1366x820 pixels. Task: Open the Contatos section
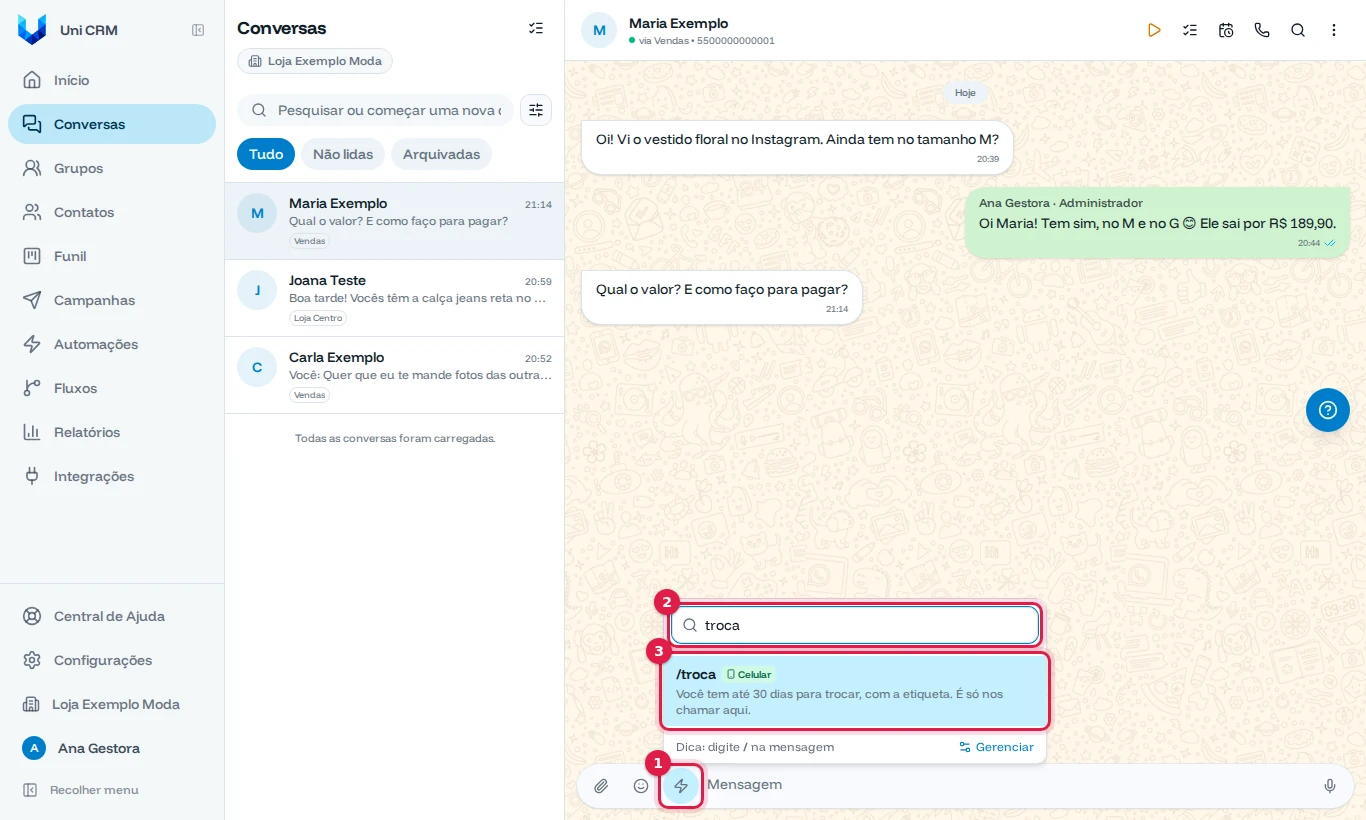[x=112, y=212]
